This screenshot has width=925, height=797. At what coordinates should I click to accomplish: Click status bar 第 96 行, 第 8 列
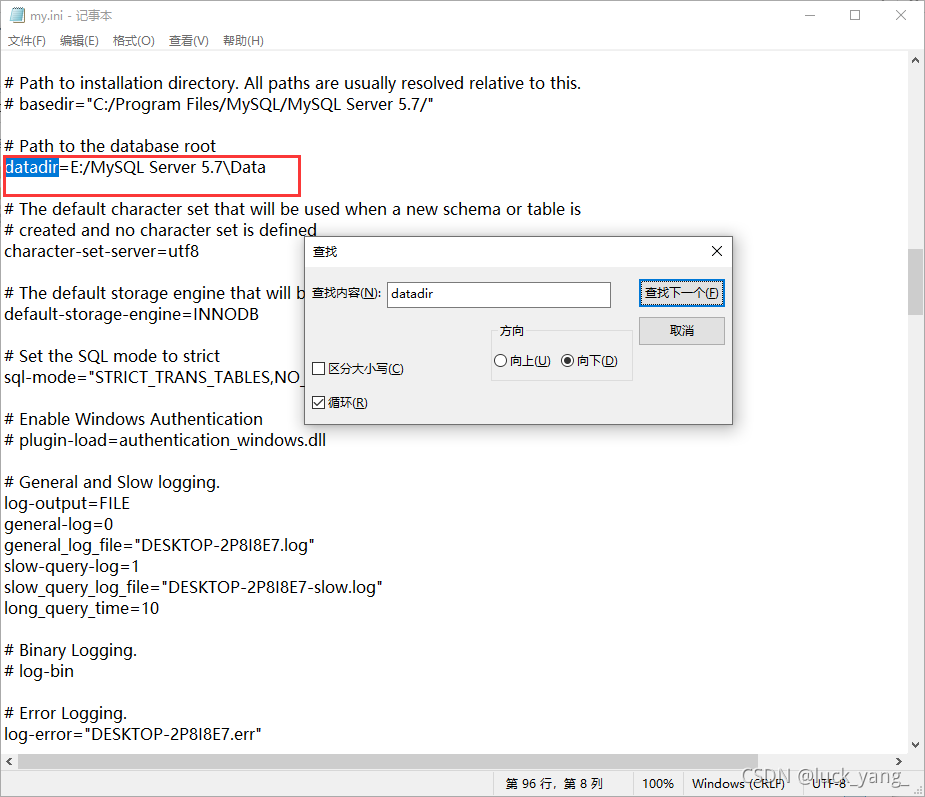coord(554,783)
